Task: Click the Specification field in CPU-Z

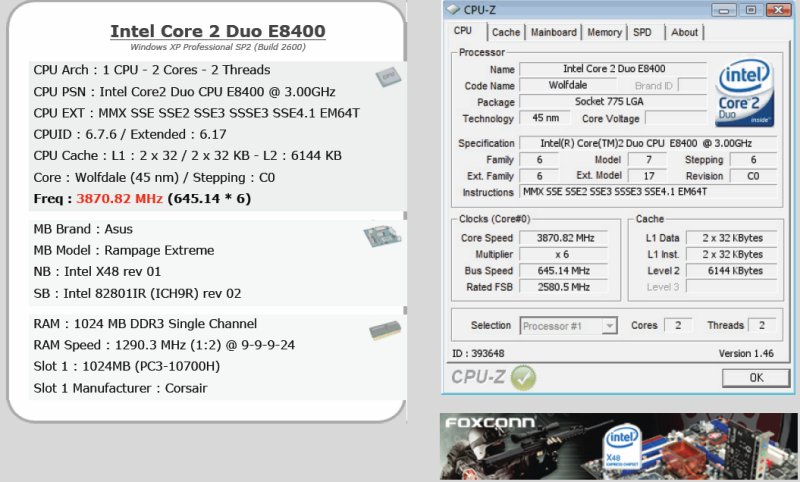Action: pyautogui.click(x=648, y=143)
